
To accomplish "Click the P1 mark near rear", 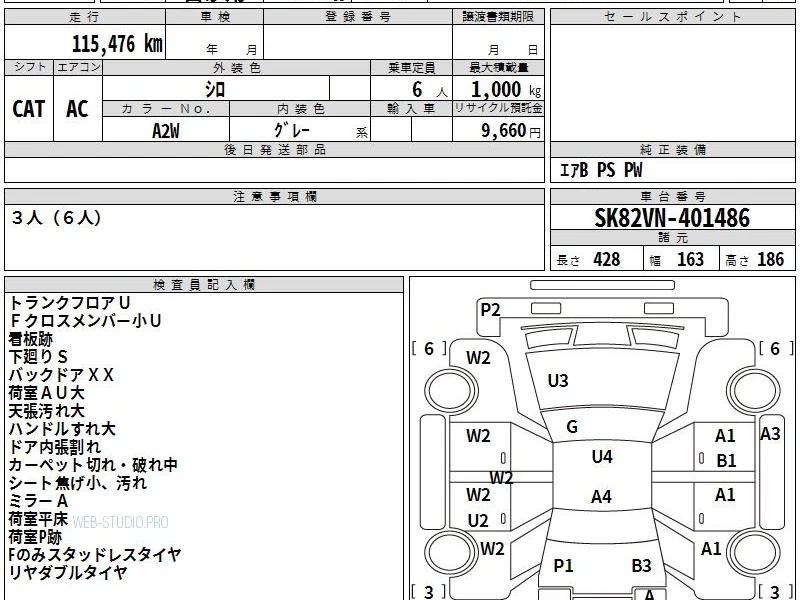I will (563, 565).
